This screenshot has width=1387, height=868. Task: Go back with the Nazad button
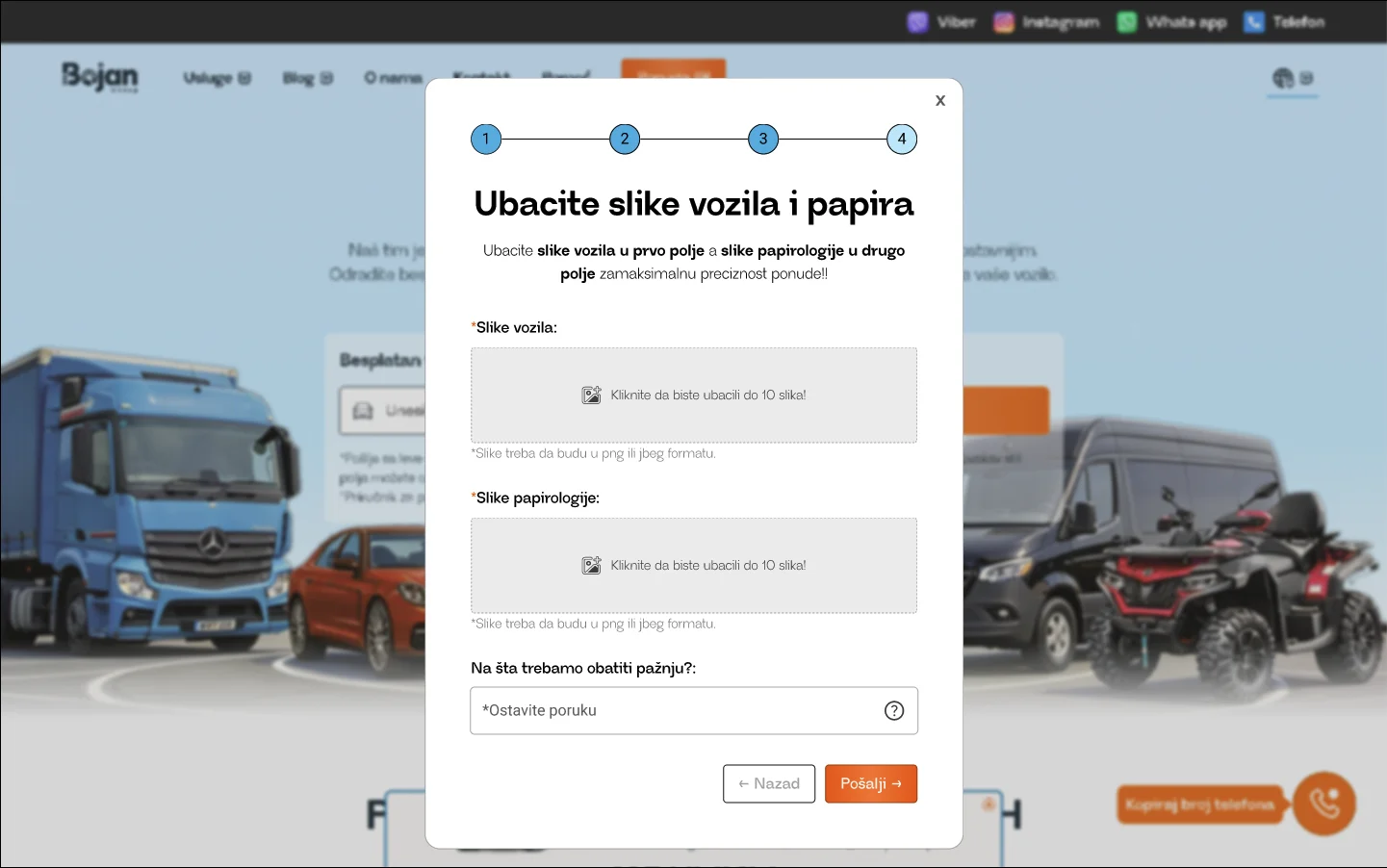pos(769,783)
